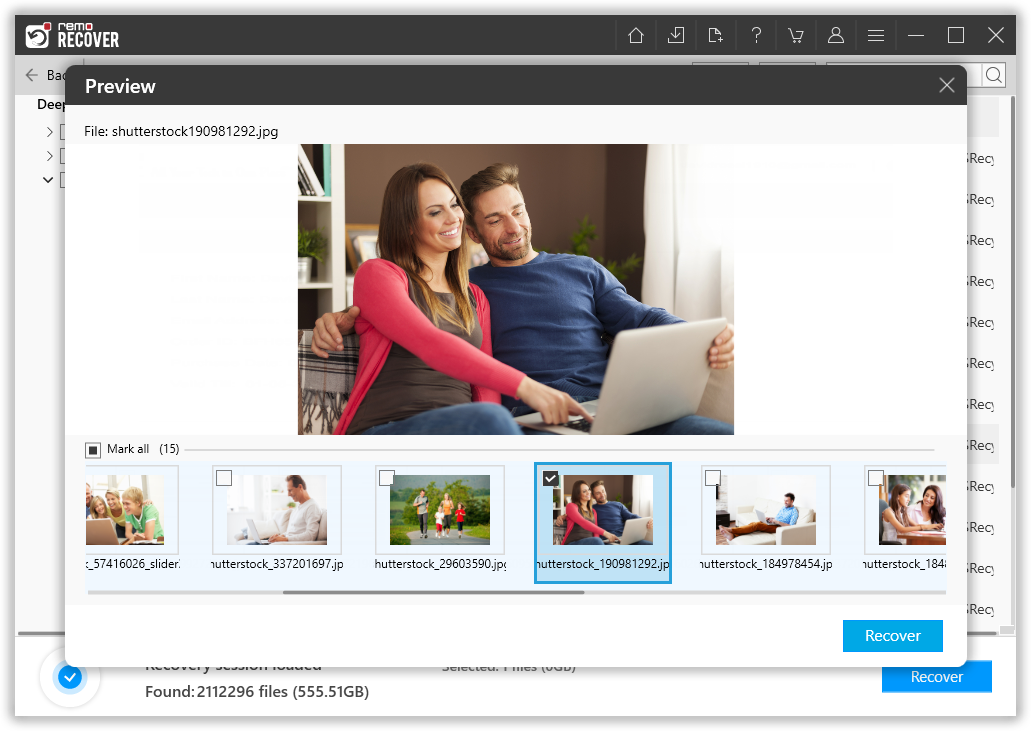Open the user account icon
This screenshot has width=1031, height=731.
coord(836,34)
